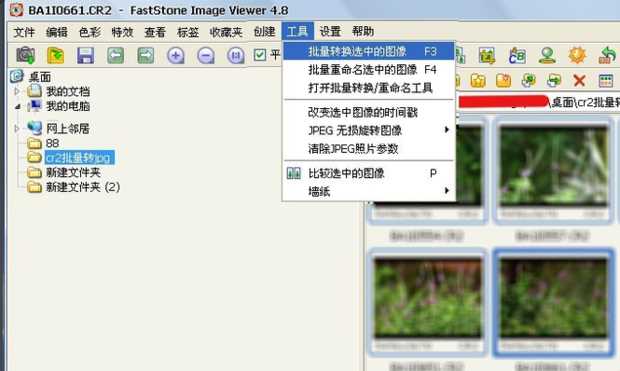
Task: Open the 特效 menu
Action: tap(122, 32)
